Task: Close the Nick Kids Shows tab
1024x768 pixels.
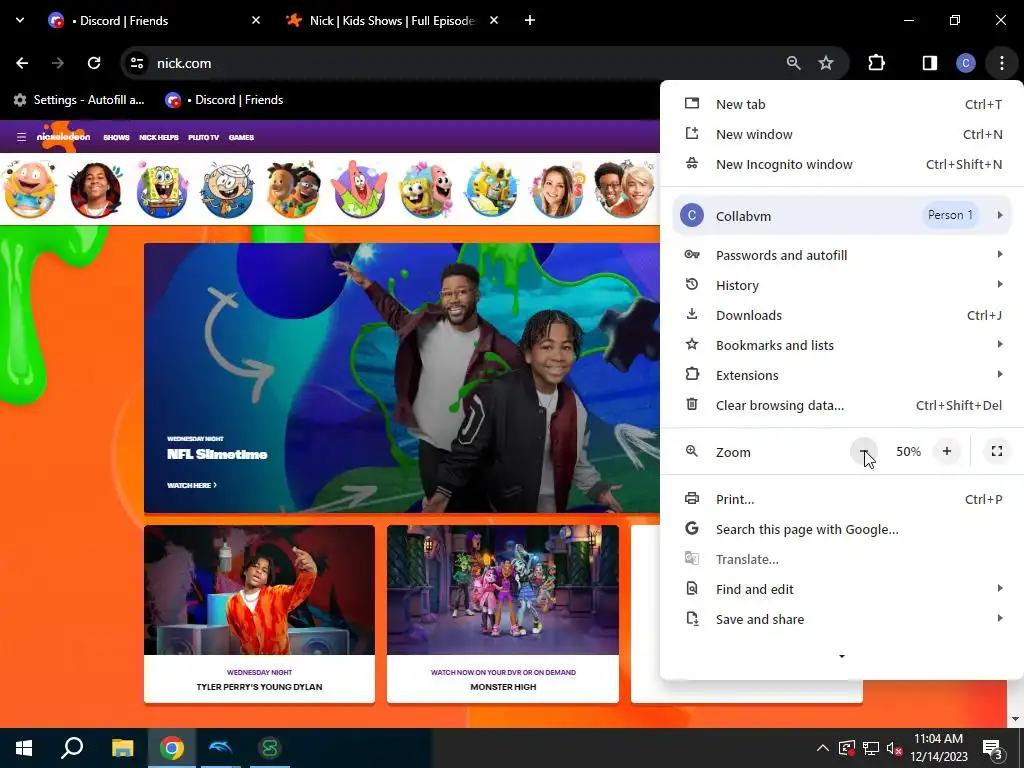Action: click(494, 20)
